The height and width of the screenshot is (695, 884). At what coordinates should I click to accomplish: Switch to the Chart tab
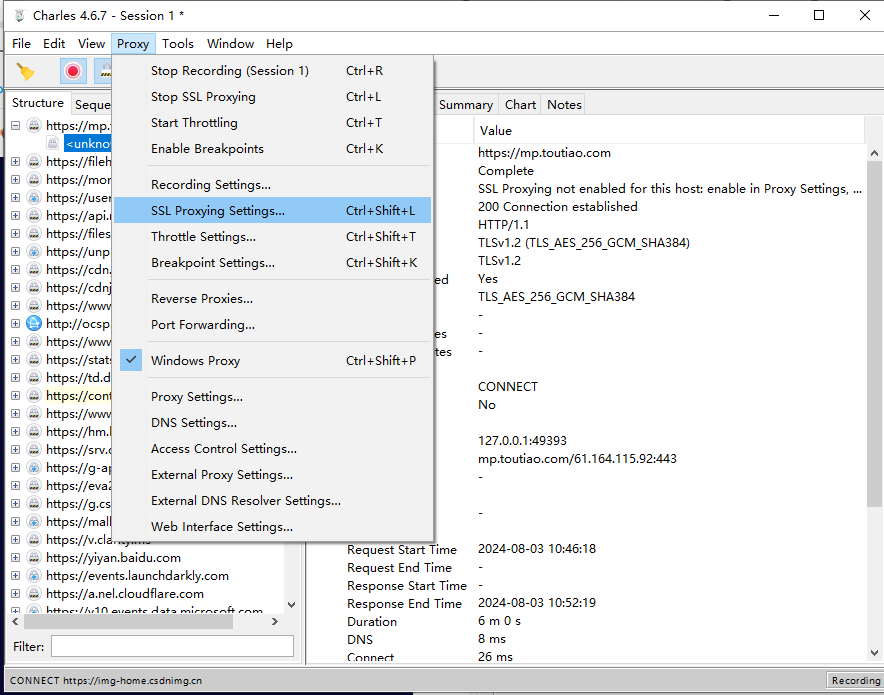point(520,104)
